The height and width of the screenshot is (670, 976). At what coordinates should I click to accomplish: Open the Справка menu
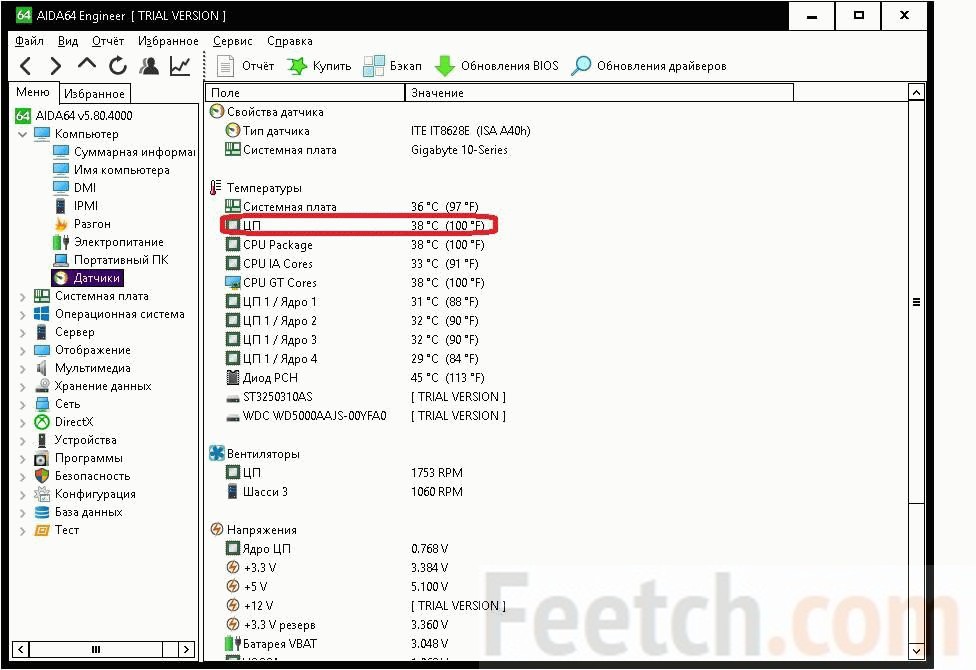pyautogui.click(x=289, y=41)
